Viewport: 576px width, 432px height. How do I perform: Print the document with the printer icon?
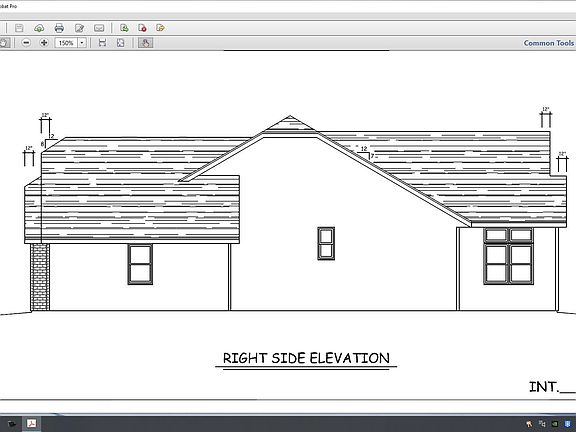click(x=59, y=28)
